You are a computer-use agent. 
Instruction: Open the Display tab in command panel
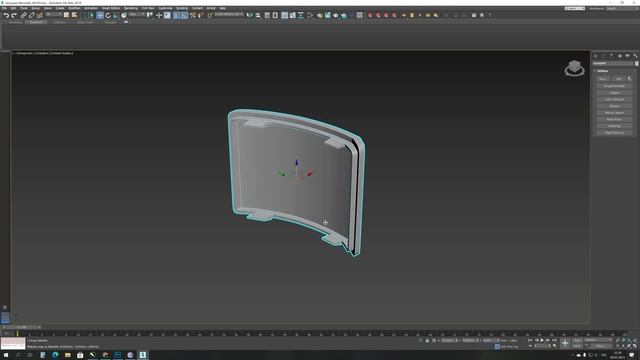click(x=627, y=56)
